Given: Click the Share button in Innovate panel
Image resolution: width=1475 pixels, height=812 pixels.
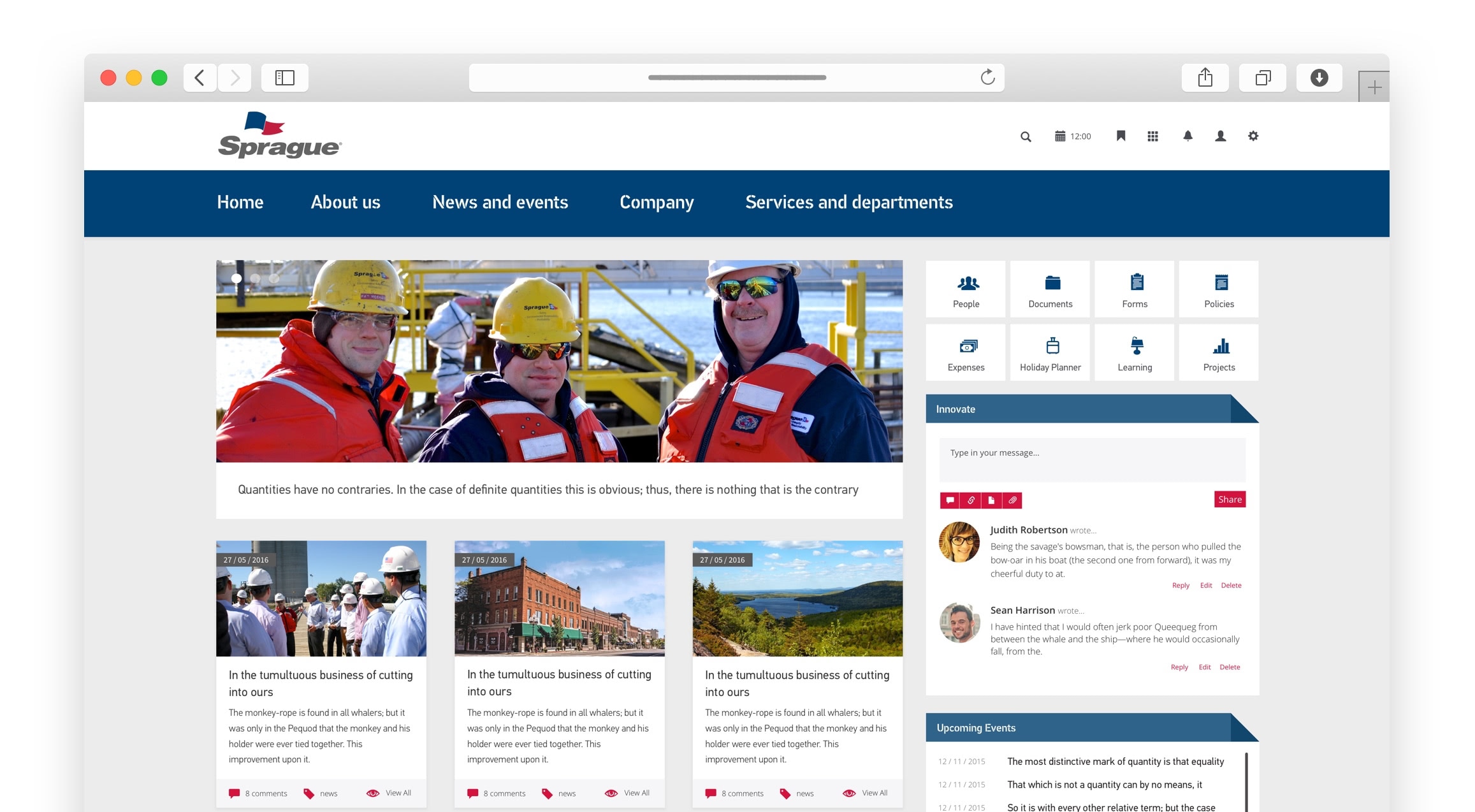Looking at the screenshot, I should coord(1229,499).
